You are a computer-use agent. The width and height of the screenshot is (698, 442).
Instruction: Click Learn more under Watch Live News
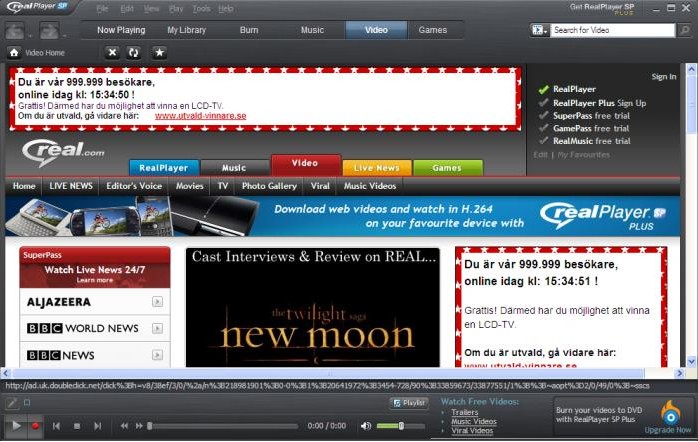click(x=95, y=280)
